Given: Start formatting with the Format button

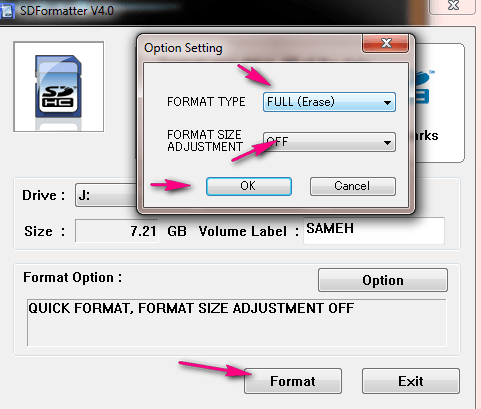Looking at the screenshot, I should [293, 381].
